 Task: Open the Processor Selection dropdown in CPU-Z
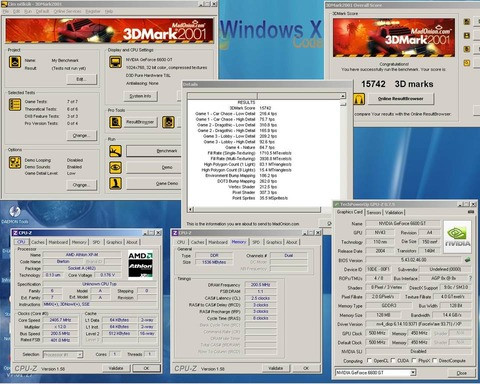tap(80, 355)
